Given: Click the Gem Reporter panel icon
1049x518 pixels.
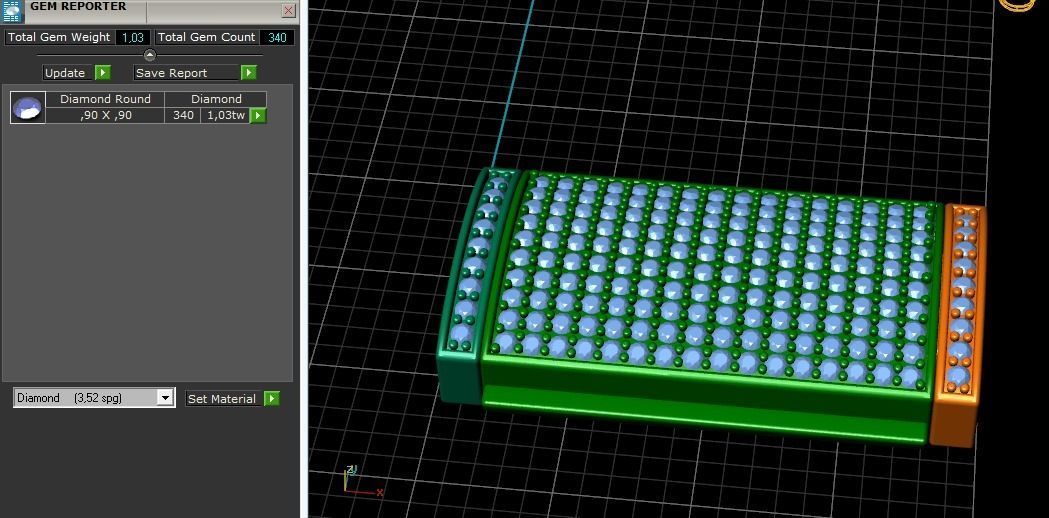Looking at the screenshot, I should [x=13, y=11].
